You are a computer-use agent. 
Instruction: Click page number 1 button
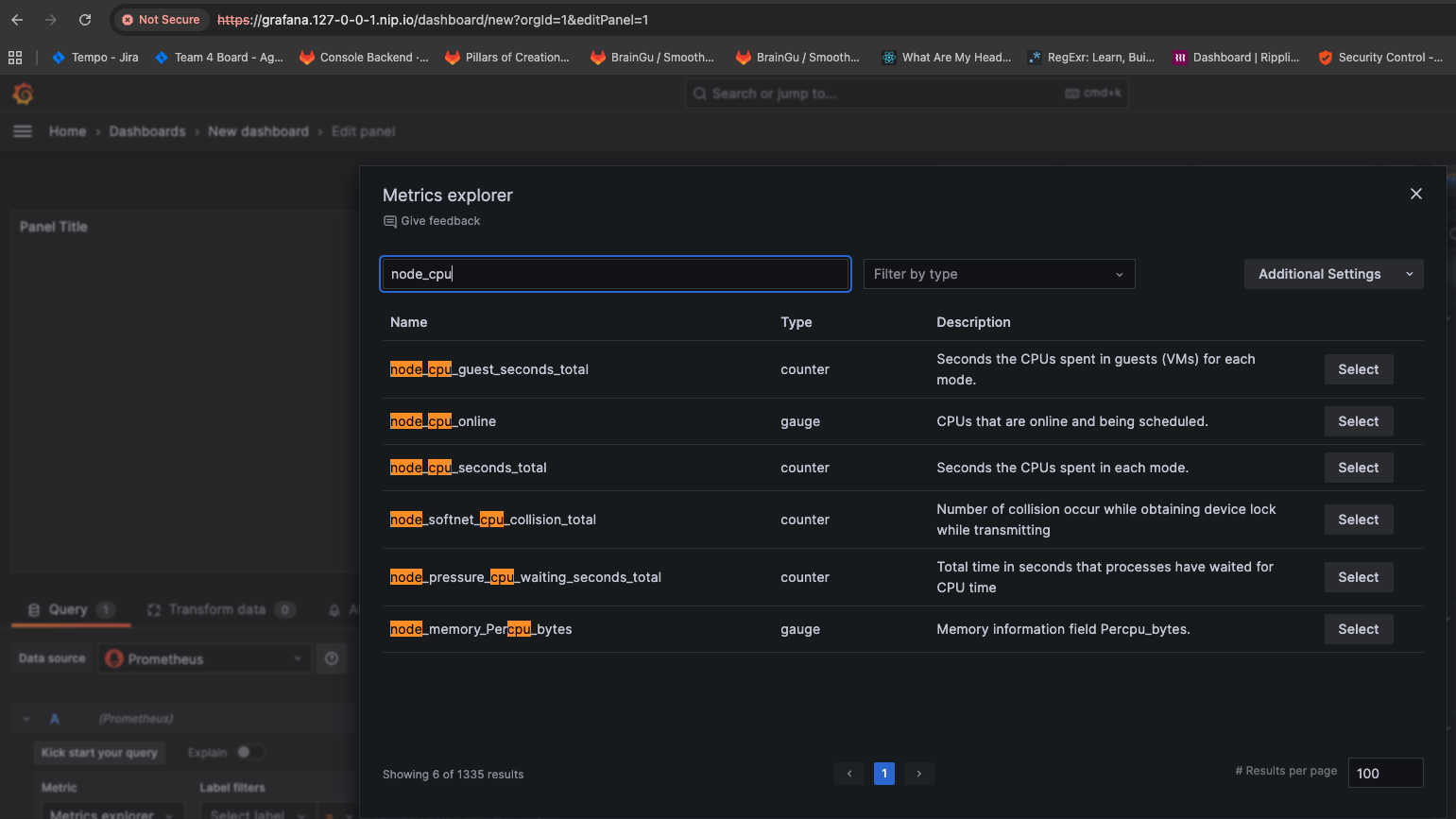tap(884, 774)
